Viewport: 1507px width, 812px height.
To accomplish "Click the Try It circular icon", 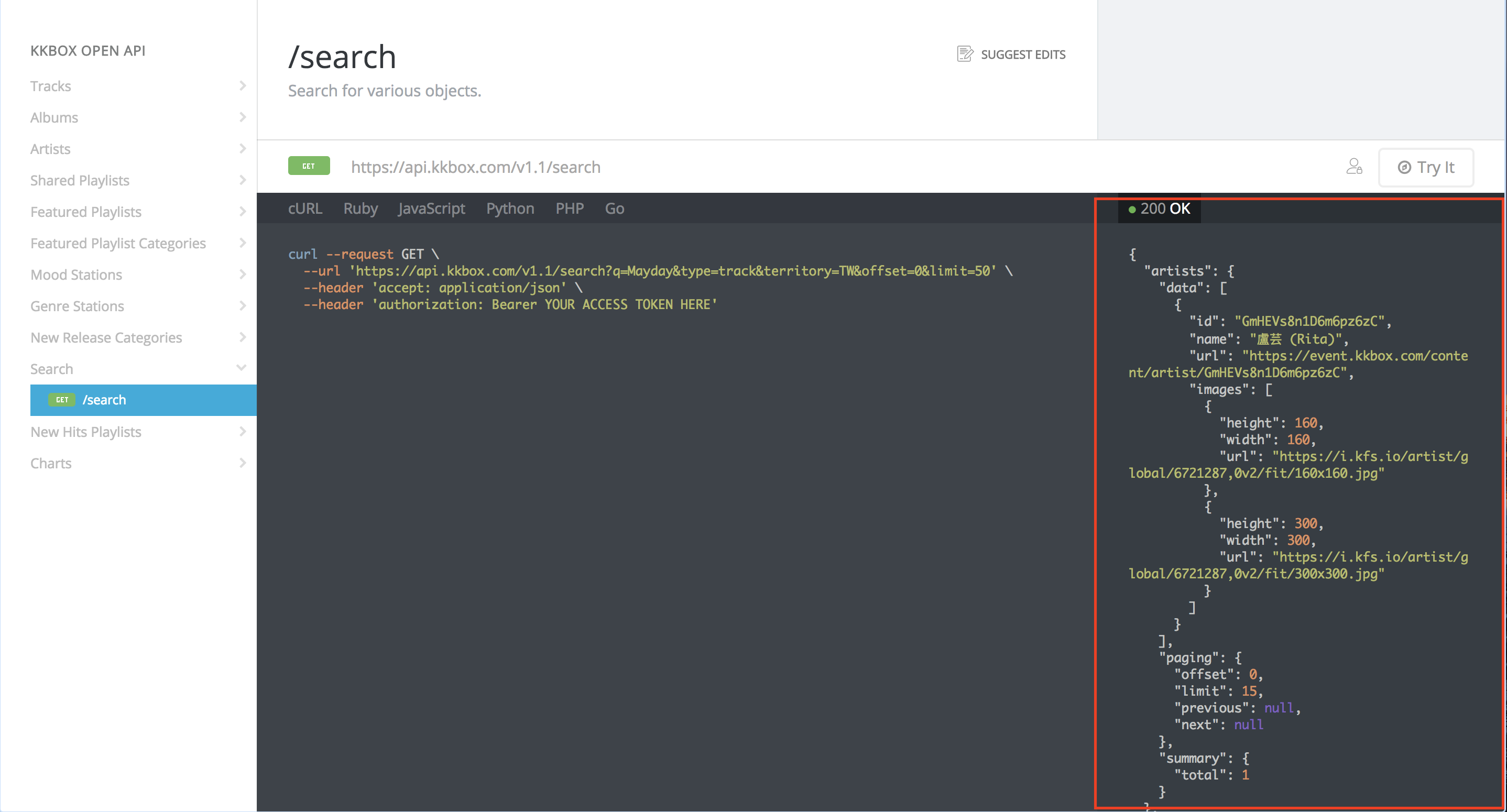I will coord(1405,167).
